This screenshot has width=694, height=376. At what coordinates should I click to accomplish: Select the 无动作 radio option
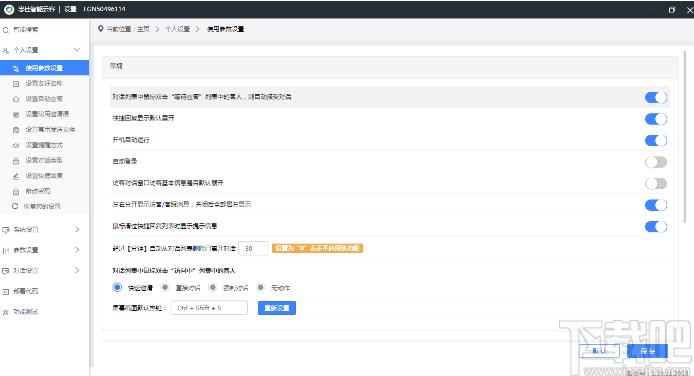[261, 288]
